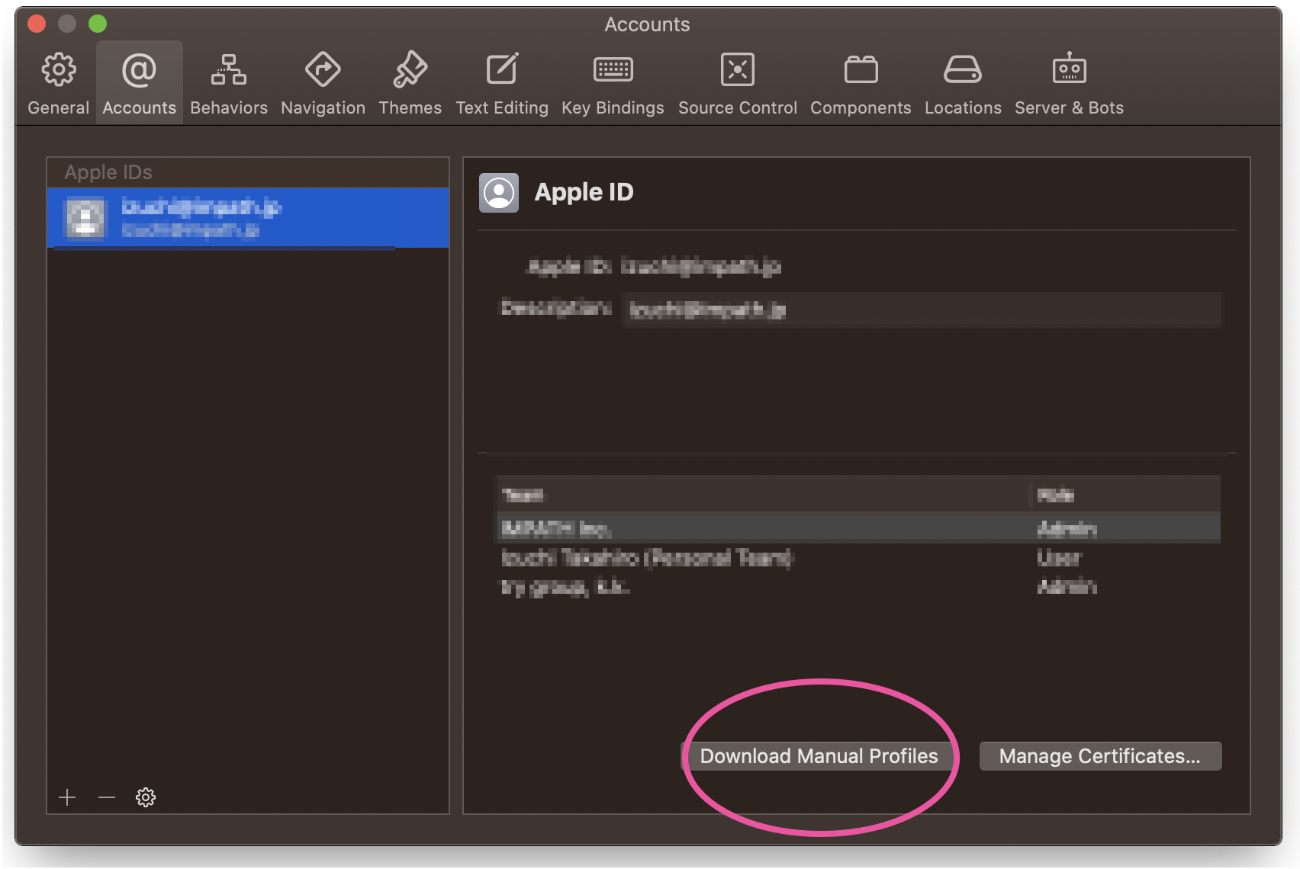Open the General preferences tab
The height and width of the screenshot is (869, 1300).
click(58, 84)
